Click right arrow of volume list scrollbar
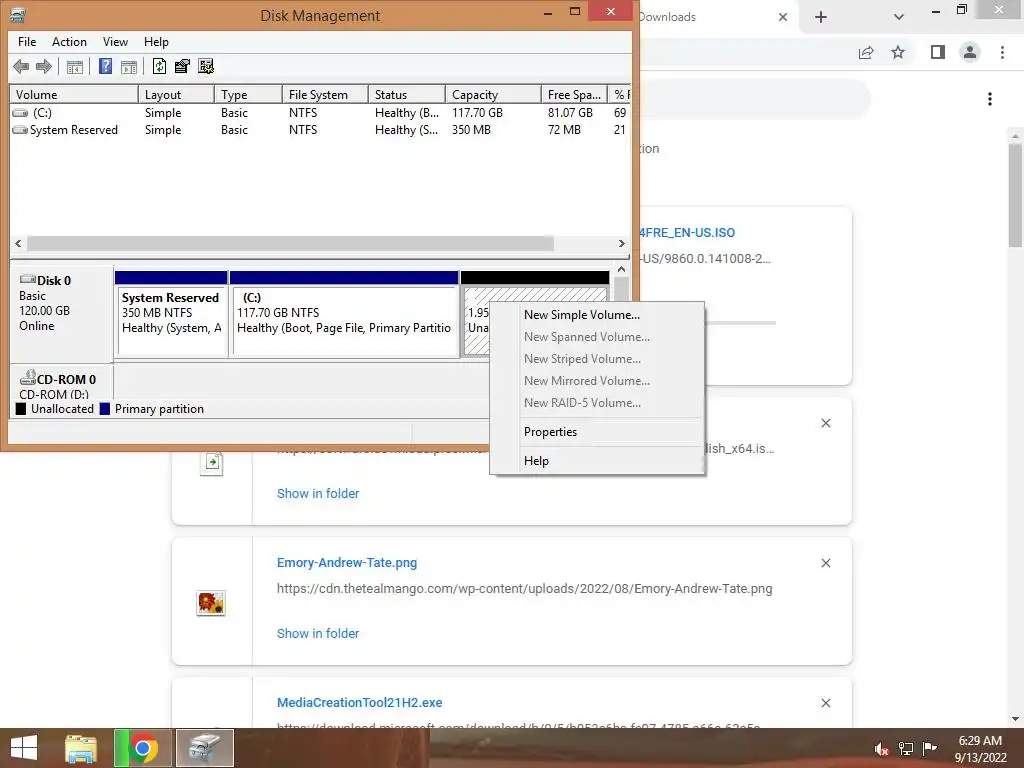1024x768 pixels. pyautogui.click(x=621, y=244)
